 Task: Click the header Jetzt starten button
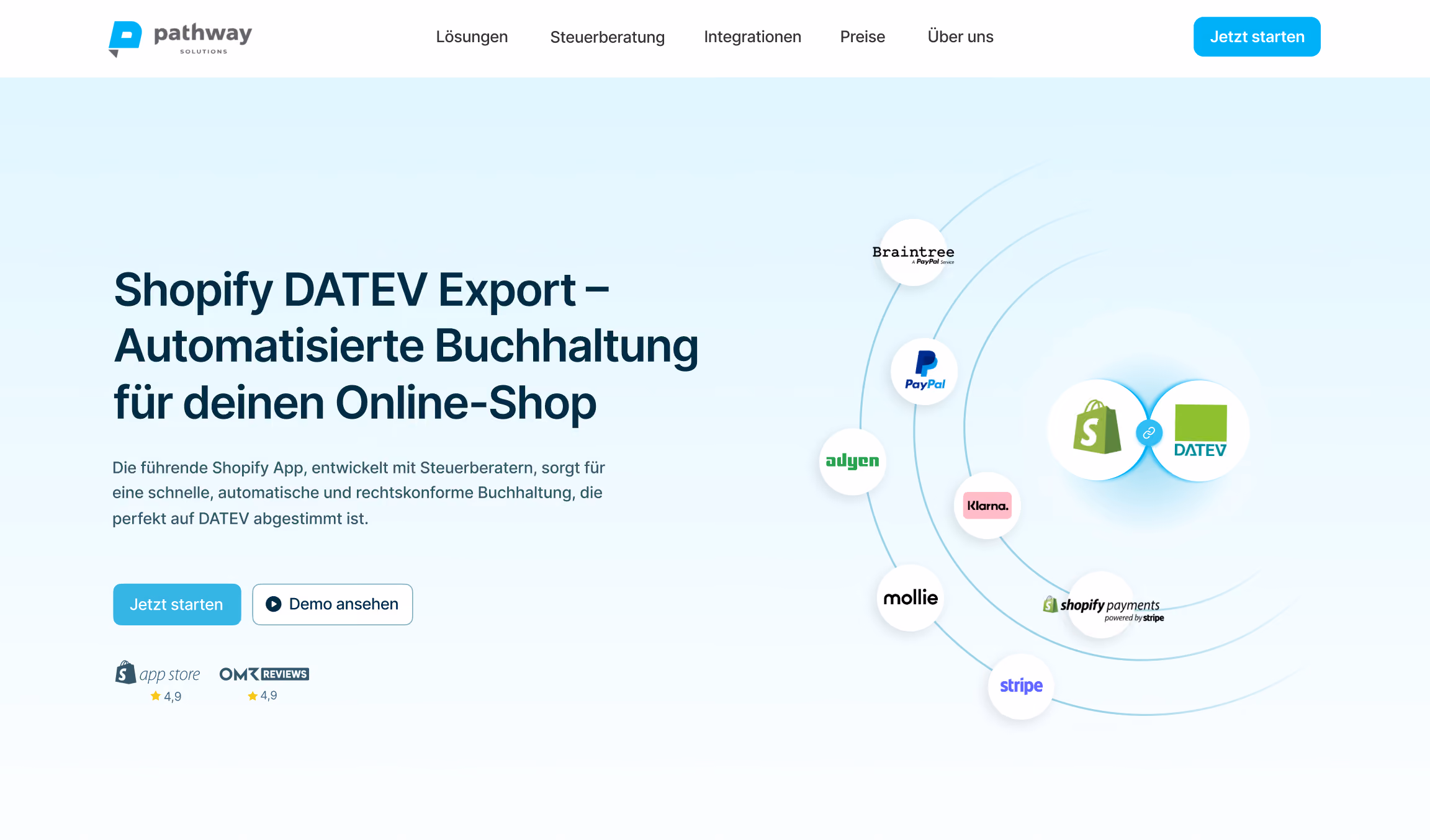pyautogui.click(x=1257, y=37)
